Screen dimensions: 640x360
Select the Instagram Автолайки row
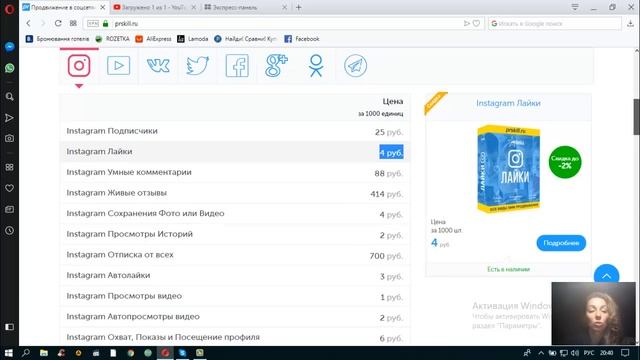(235, 276)
